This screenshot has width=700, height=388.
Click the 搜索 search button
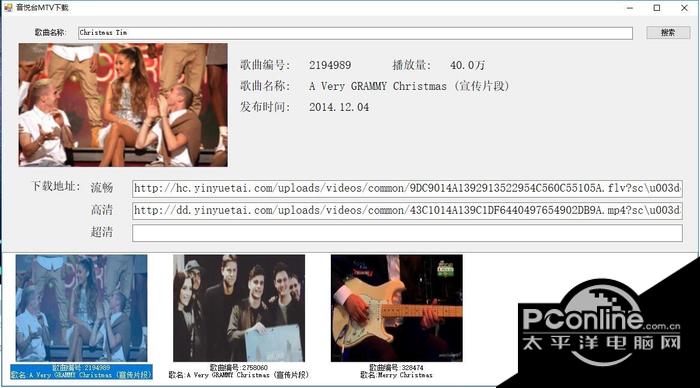668,33
